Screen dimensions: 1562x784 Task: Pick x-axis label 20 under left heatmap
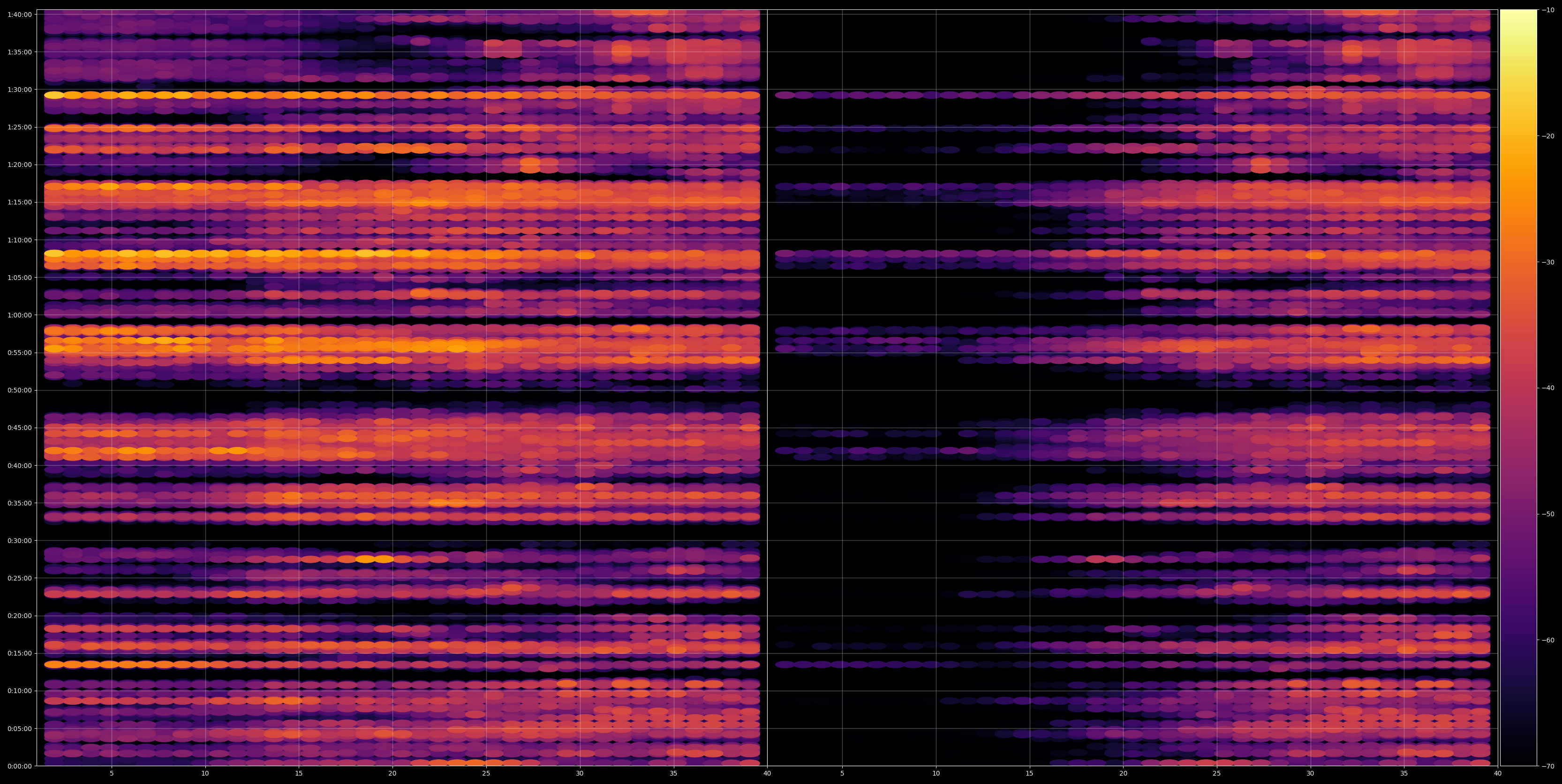(x=392, y=774)
